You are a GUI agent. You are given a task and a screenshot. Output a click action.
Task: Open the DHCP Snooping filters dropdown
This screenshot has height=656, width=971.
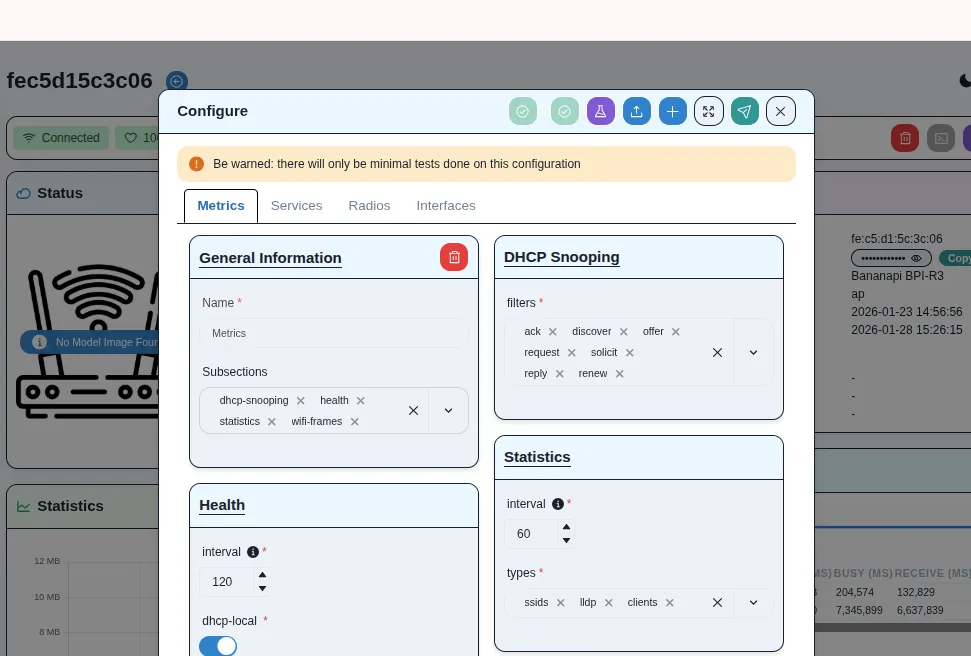752,352
